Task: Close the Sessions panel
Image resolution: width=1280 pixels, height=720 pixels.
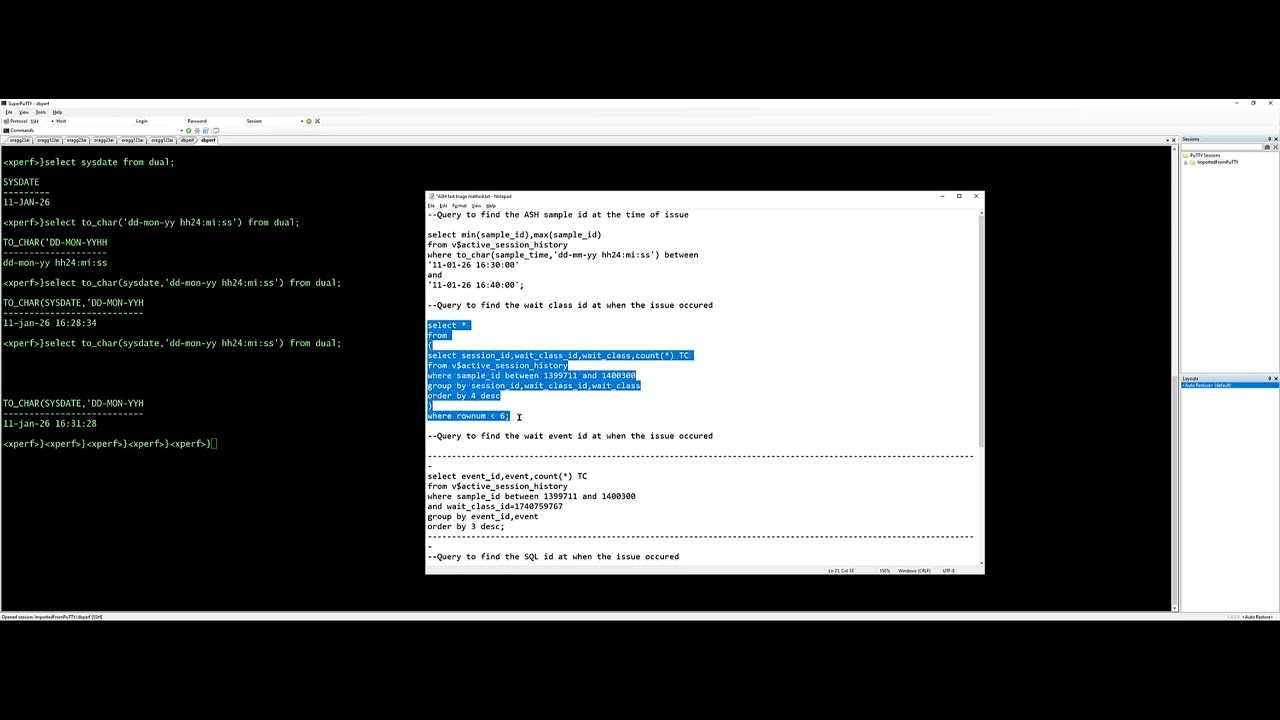Action: pyautogui.click(x=1276, y=139)
